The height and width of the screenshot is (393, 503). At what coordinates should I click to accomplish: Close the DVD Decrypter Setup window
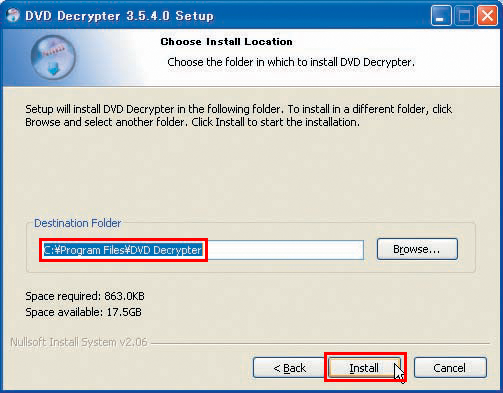pyautogui.click(x=487, y=16)
